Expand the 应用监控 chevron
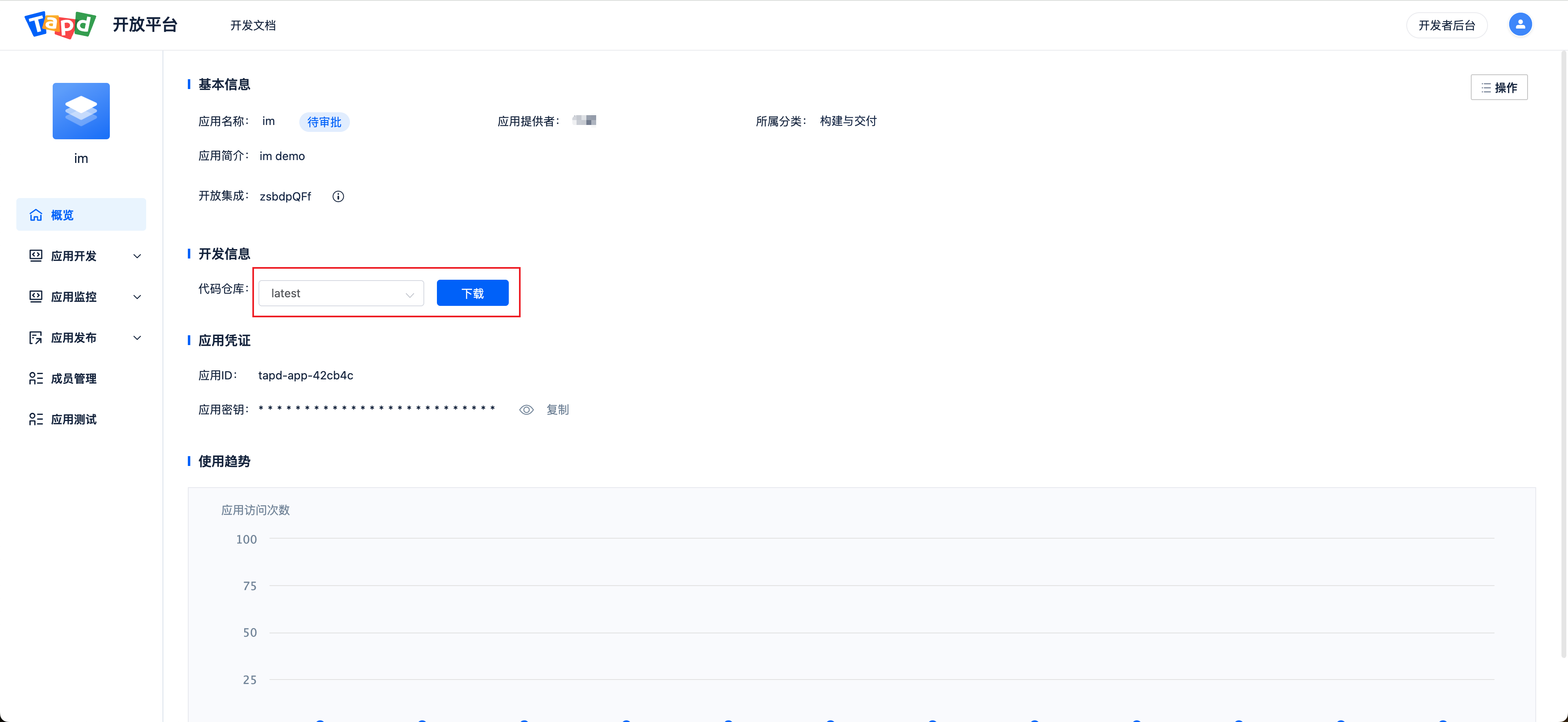Screen dimensions: 1568x722 click(137, 296)
